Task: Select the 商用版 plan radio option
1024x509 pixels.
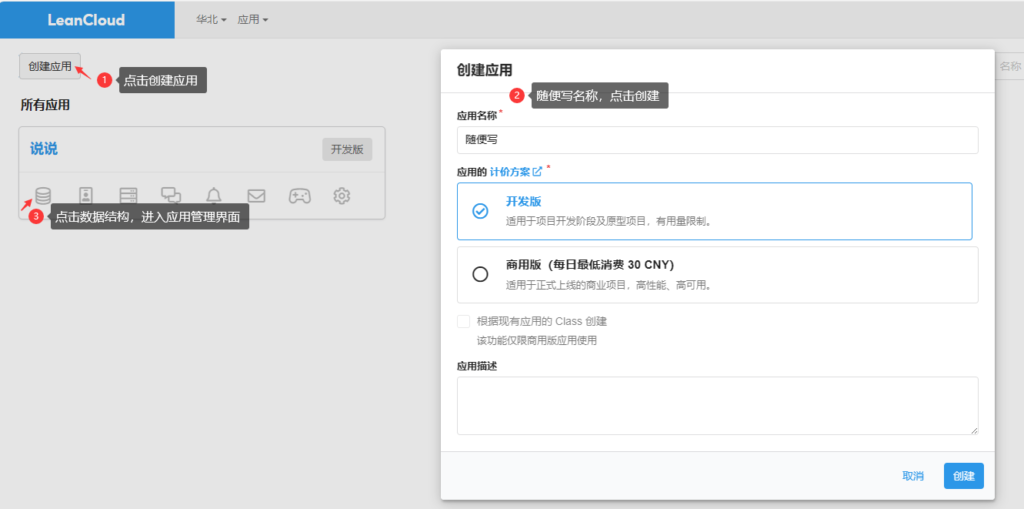Action: 480,274
